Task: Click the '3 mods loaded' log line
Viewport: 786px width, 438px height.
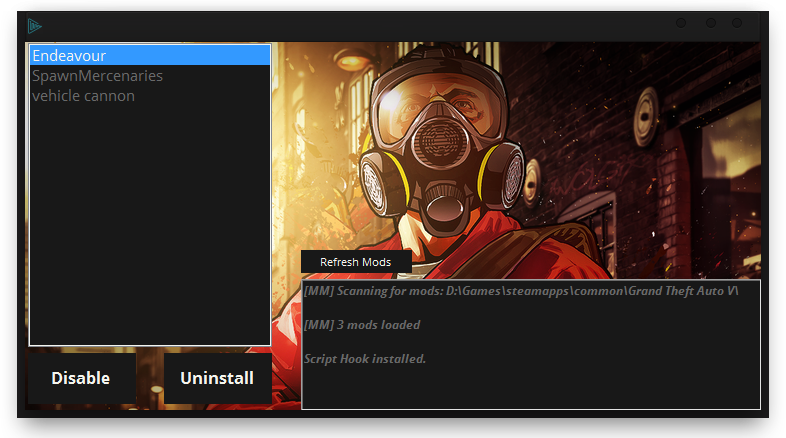Action: (x=362, y=325)
